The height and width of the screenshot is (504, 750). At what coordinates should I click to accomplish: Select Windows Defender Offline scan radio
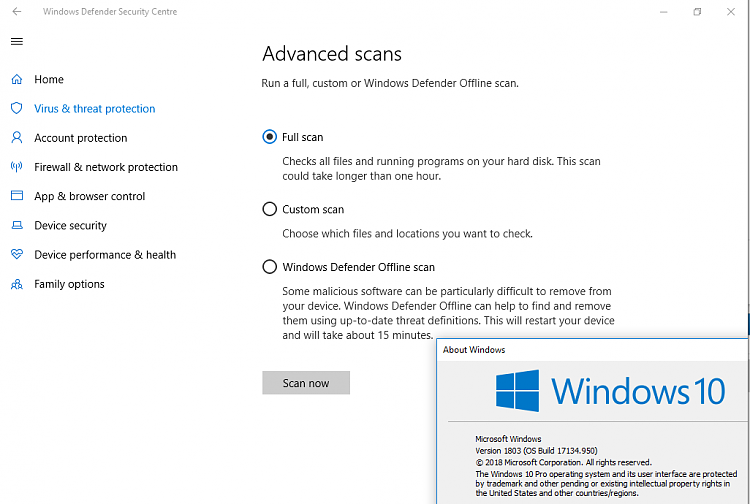tap(270, 266)
